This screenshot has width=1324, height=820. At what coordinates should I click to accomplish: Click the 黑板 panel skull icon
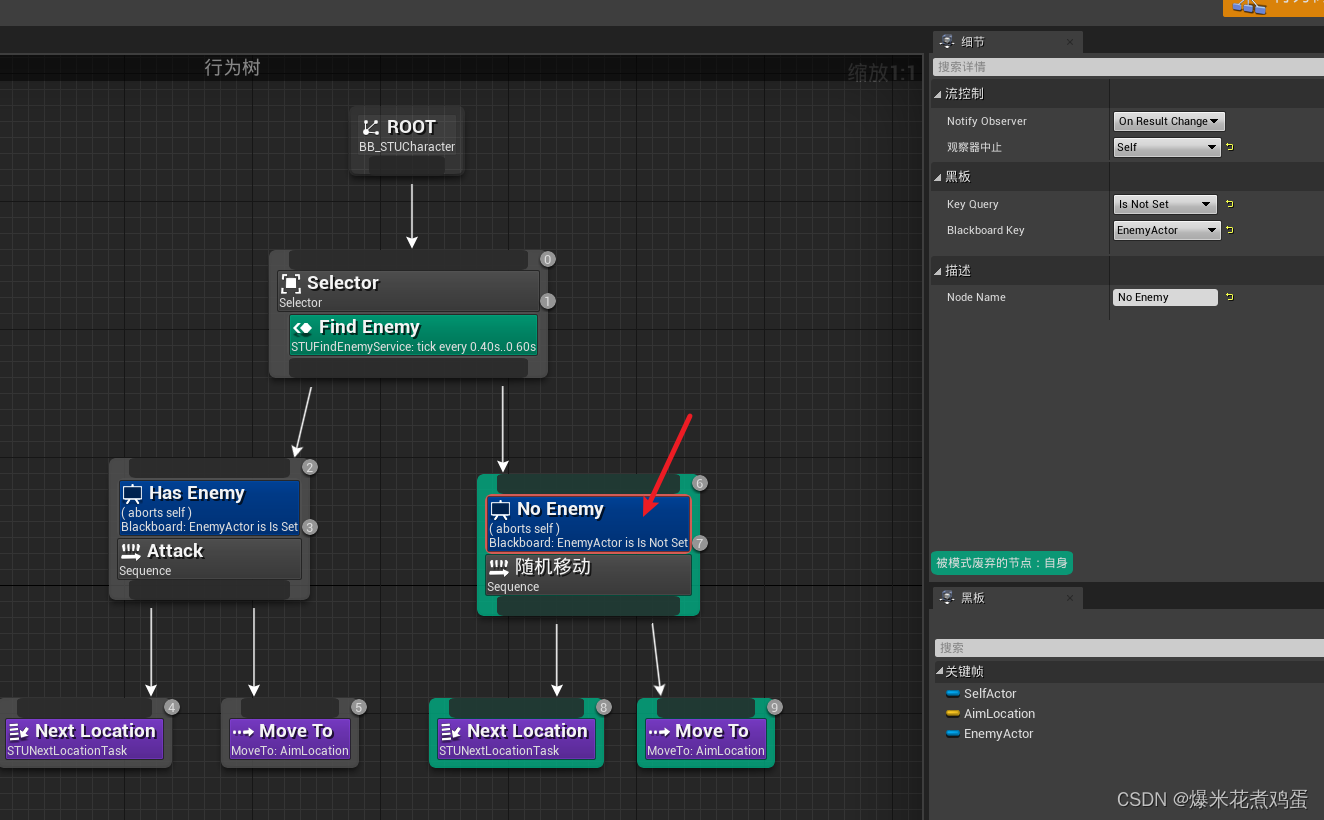pos(947,598)
